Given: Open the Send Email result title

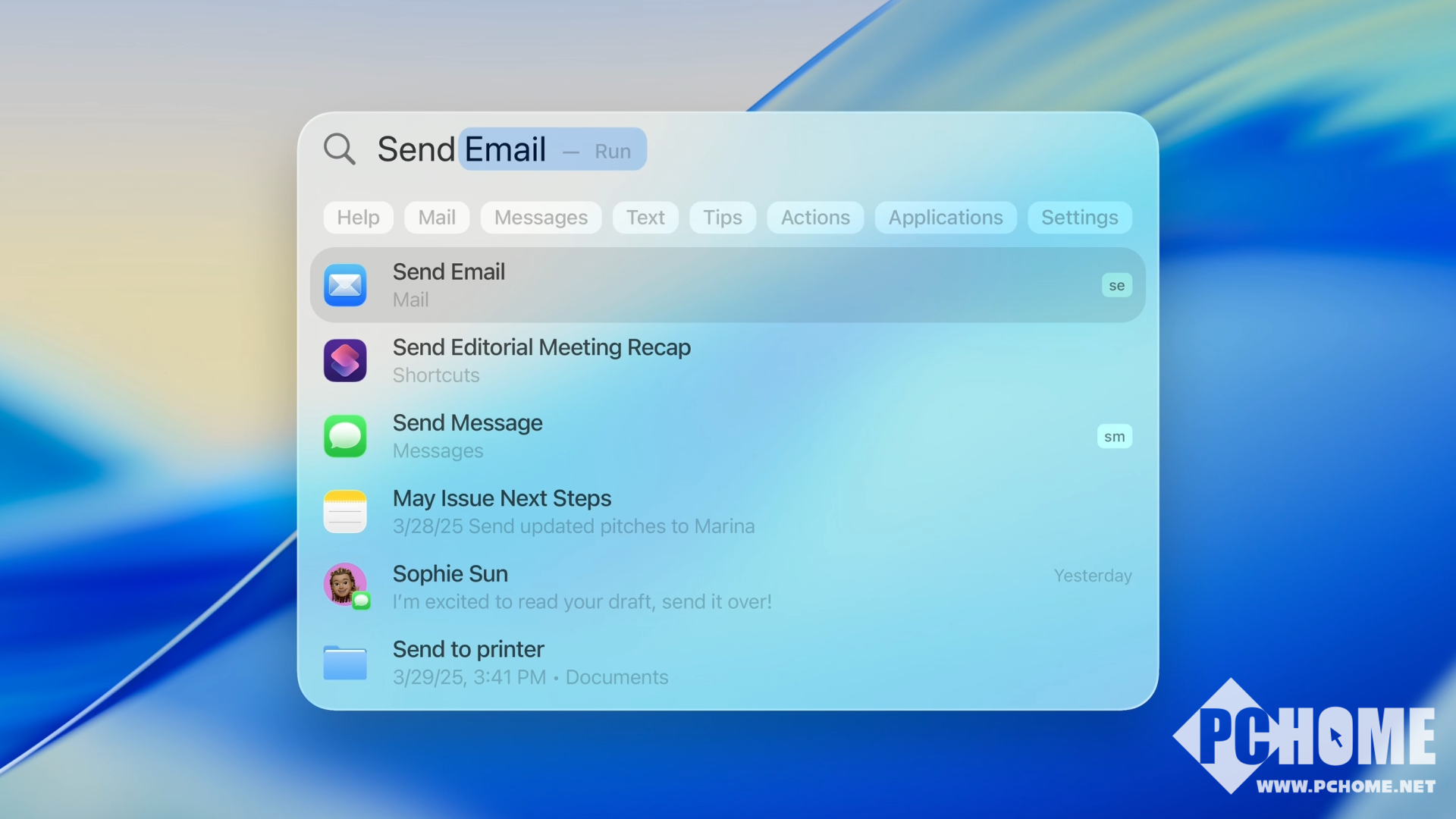Looking at the screenshot, I should coord(449,271).
